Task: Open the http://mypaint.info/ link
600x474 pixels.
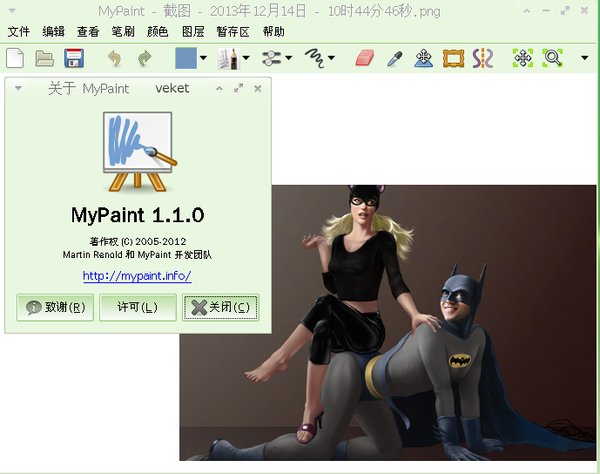Action: pyautogui.click(x=137, y=276)
